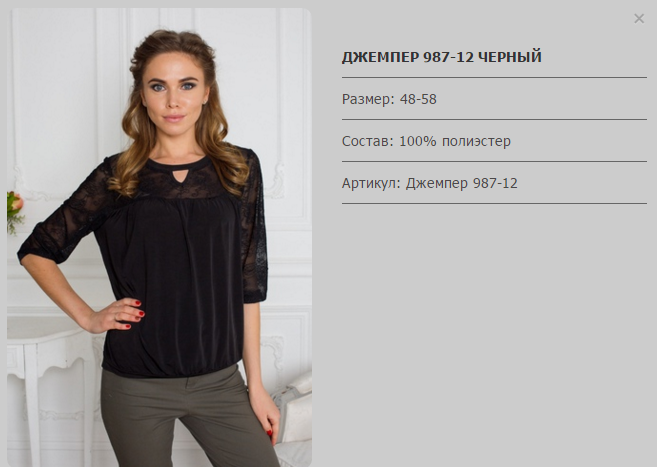657x467 pixels.
Task: Click the olive trousers in the photo
Action: click(184, 417)
